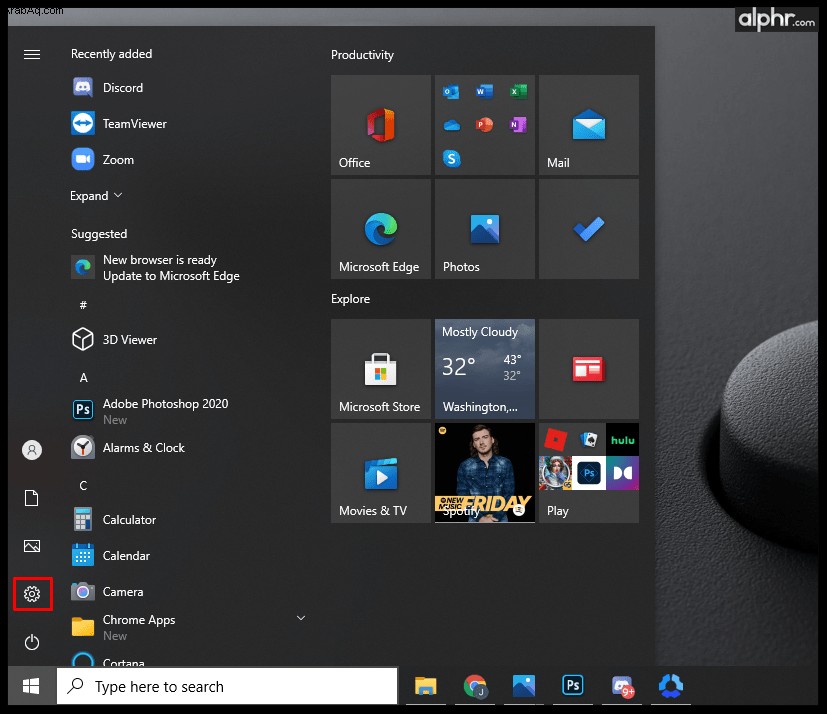827x714 pixels.
Task: Open Settings gear in Start sidebar
Action: pyautogui.click(x=32, y=594)
